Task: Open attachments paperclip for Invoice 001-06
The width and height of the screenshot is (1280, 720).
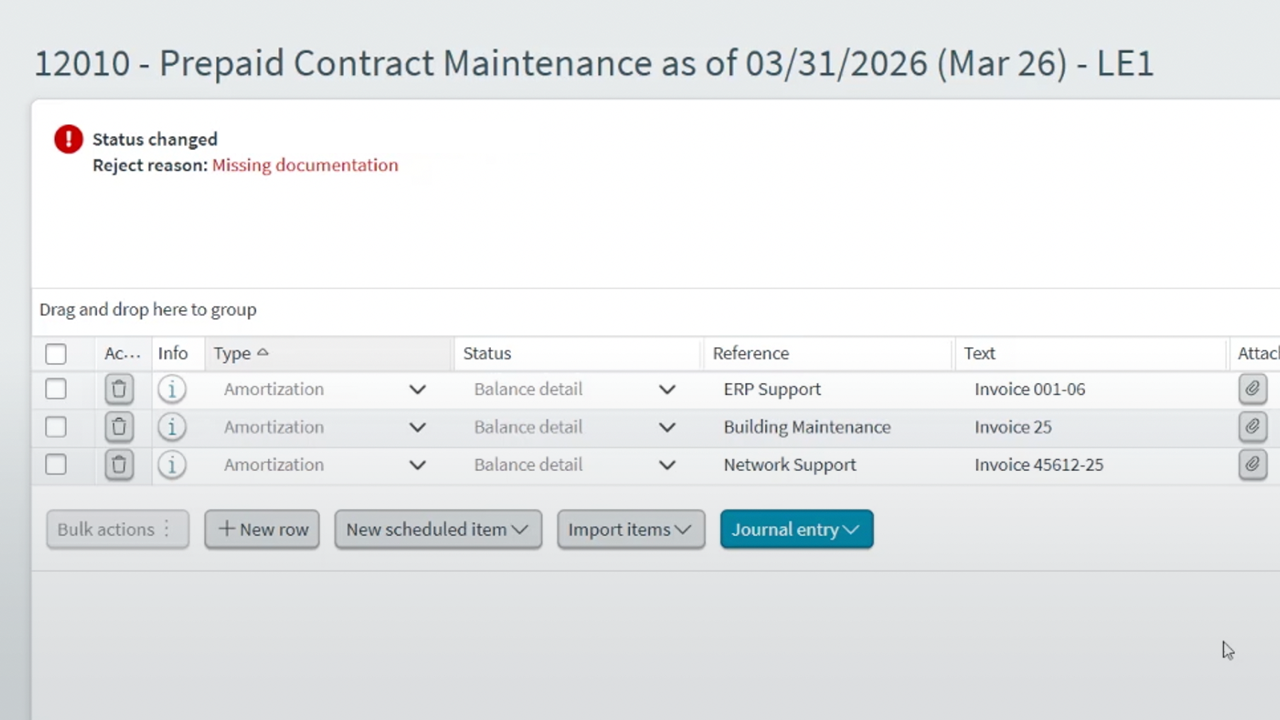Action: tap(1252, 389)
